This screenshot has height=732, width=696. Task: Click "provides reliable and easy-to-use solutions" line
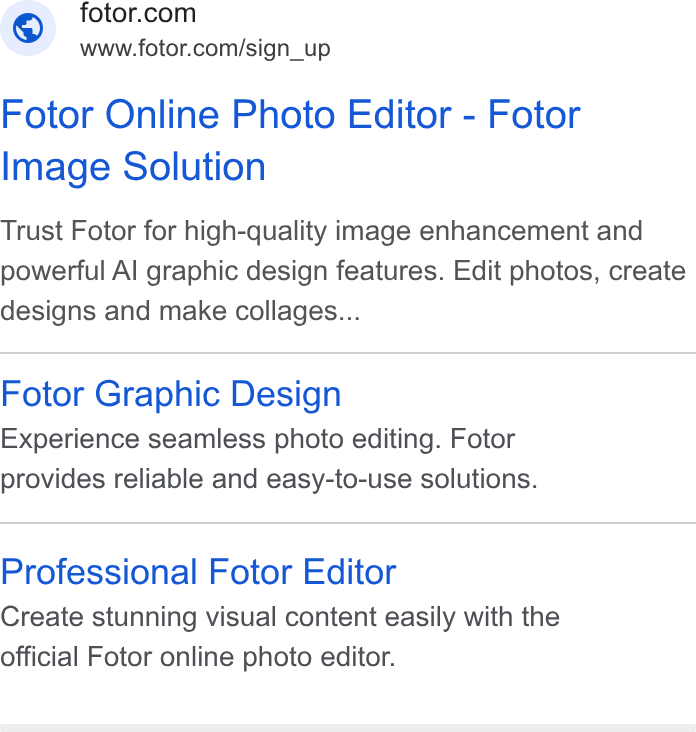(269, 479)
